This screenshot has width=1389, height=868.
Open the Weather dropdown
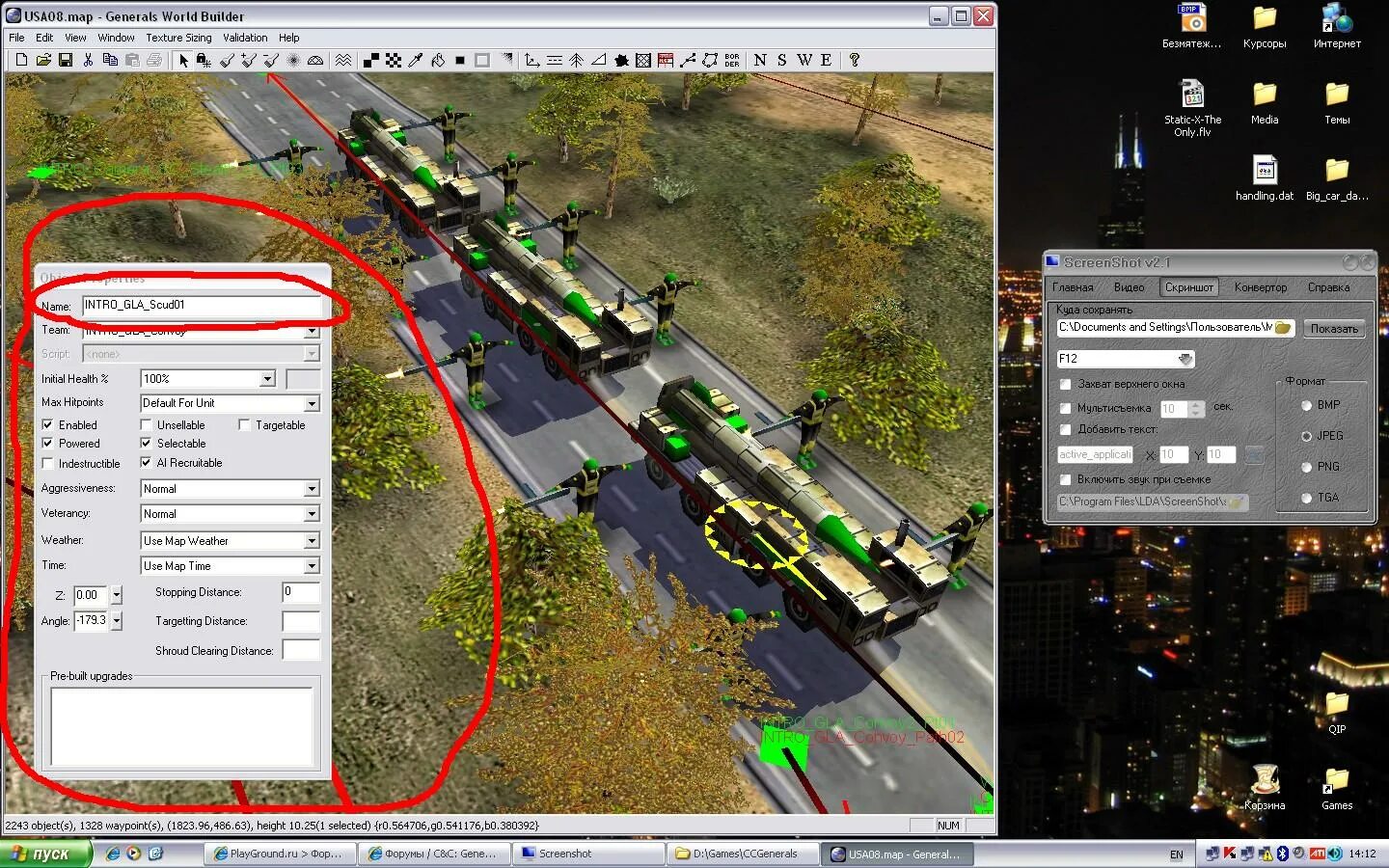point(312,541)
